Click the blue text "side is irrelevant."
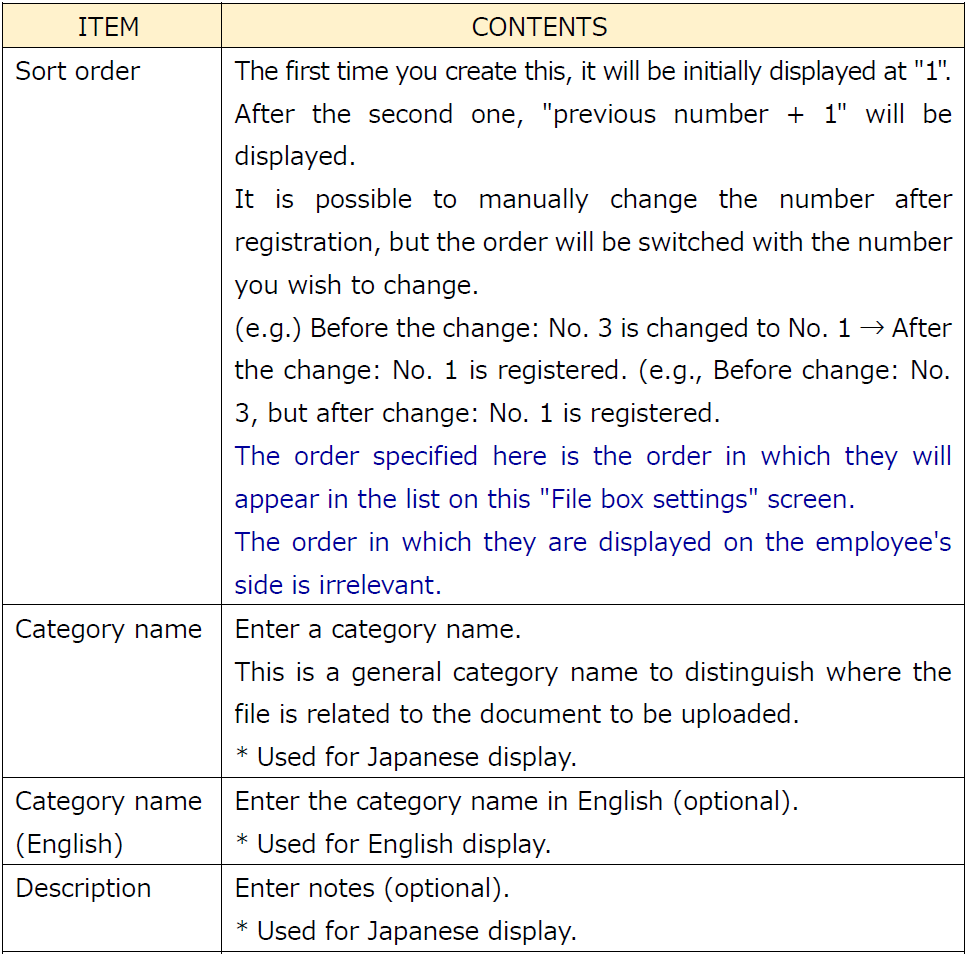Viewport: 967px width, 954px height. tap(337, 585)
